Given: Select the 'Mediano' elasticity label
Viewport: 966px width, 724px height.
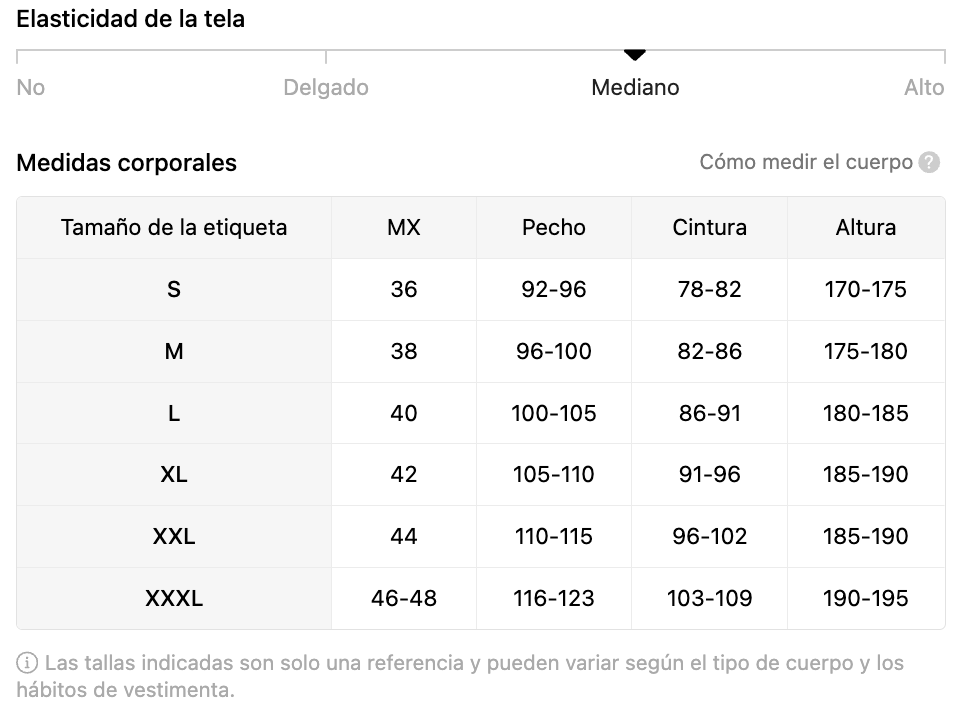Looking at the screenshot, I should pos(635,87).
